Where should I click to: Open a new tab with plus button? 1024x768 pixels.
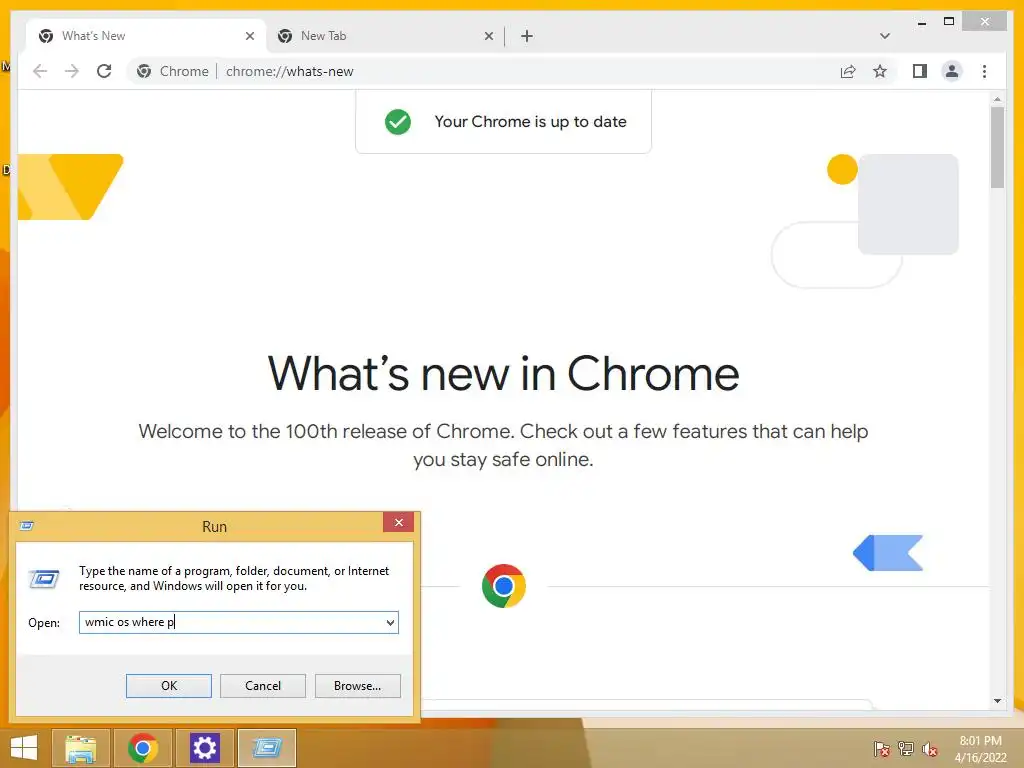pyautogui.click(x=527, y=36)
